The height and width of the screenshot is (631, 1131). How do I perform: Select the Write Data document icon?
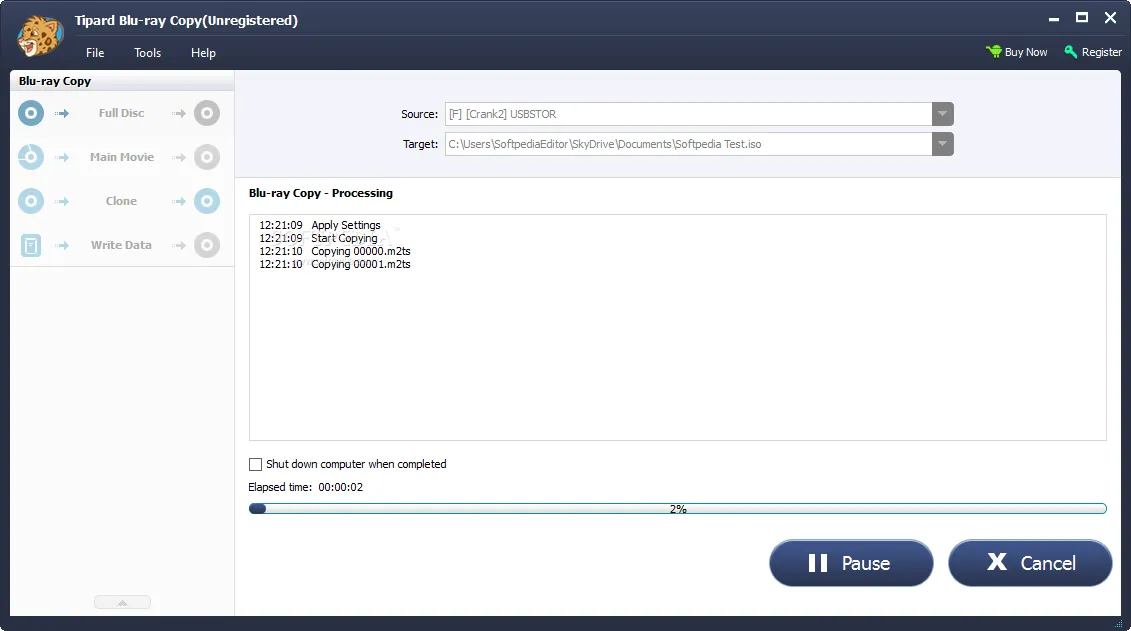[31, 245]
